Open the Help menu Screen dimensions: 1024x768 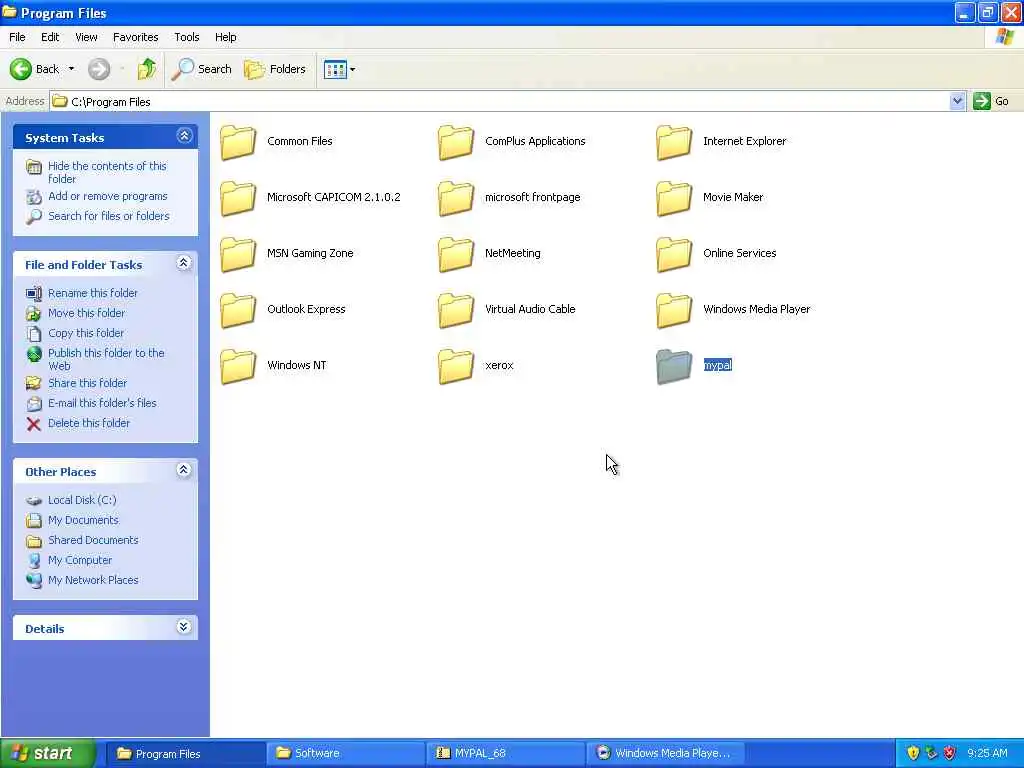[225, 37]
